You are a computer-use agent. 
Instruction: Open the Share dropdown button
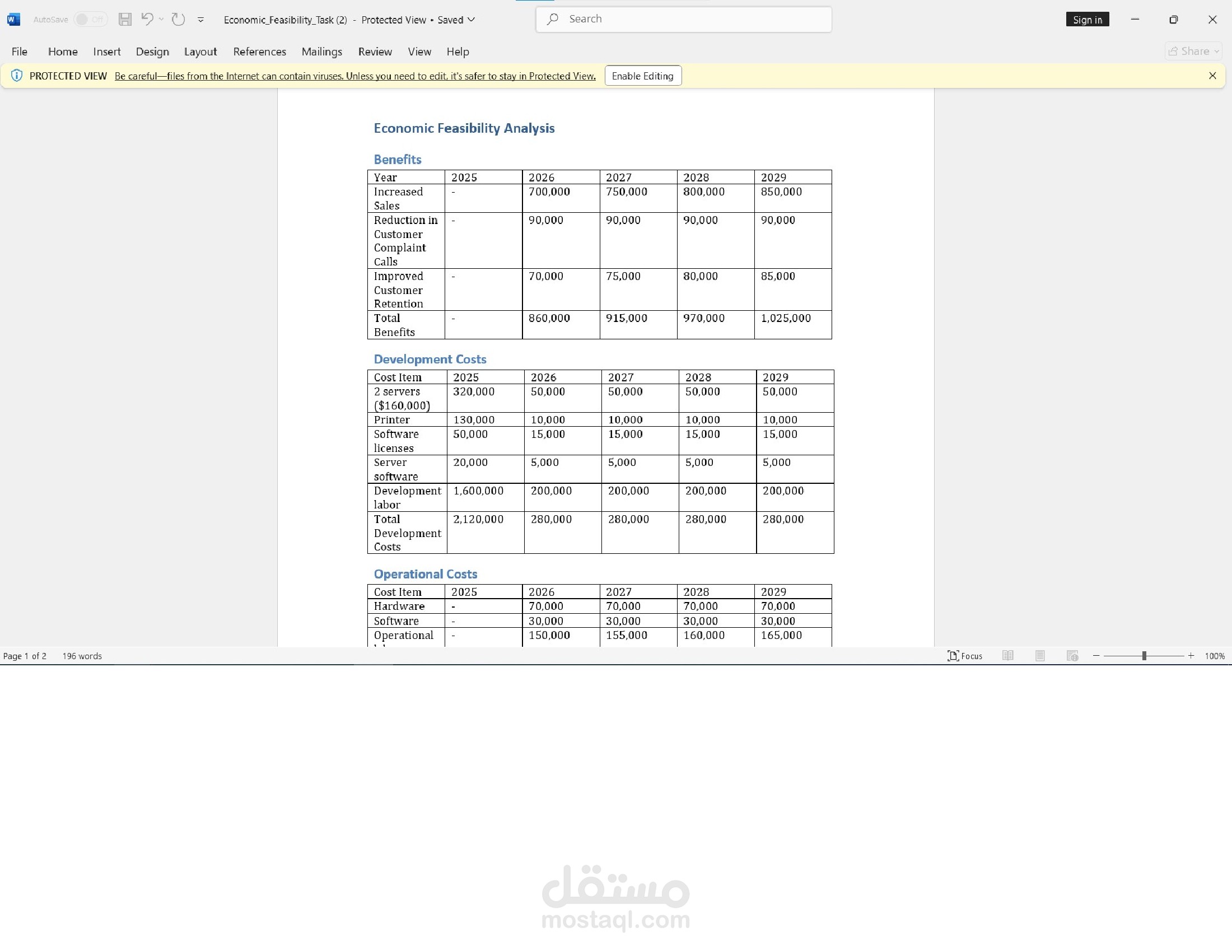(1193, 52)
